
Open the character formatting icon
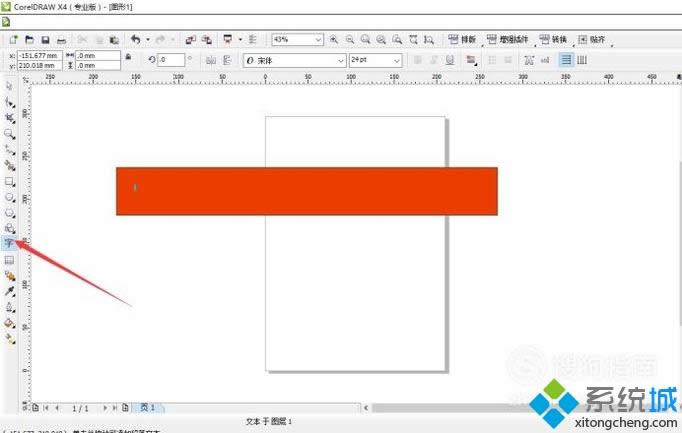click(529, 60)
